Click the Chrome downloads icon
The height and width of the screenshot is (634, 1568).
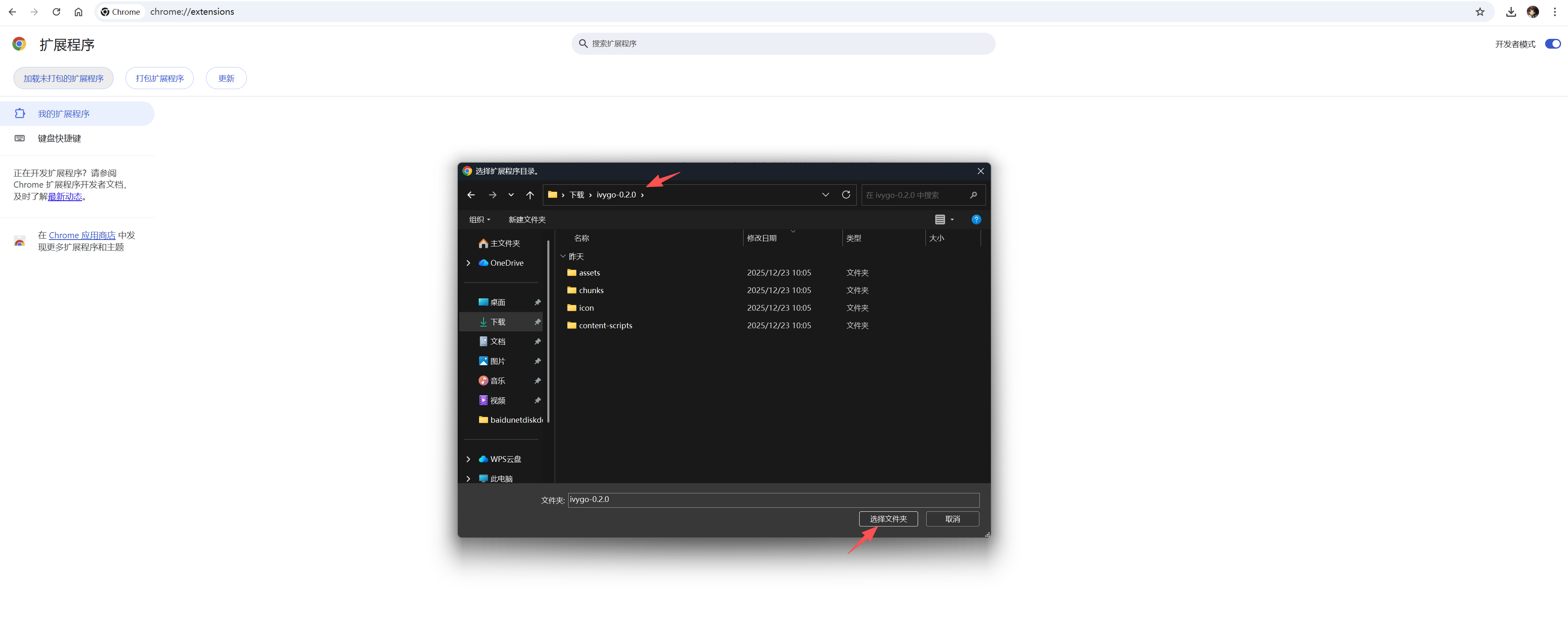[x=1510, y=11]
